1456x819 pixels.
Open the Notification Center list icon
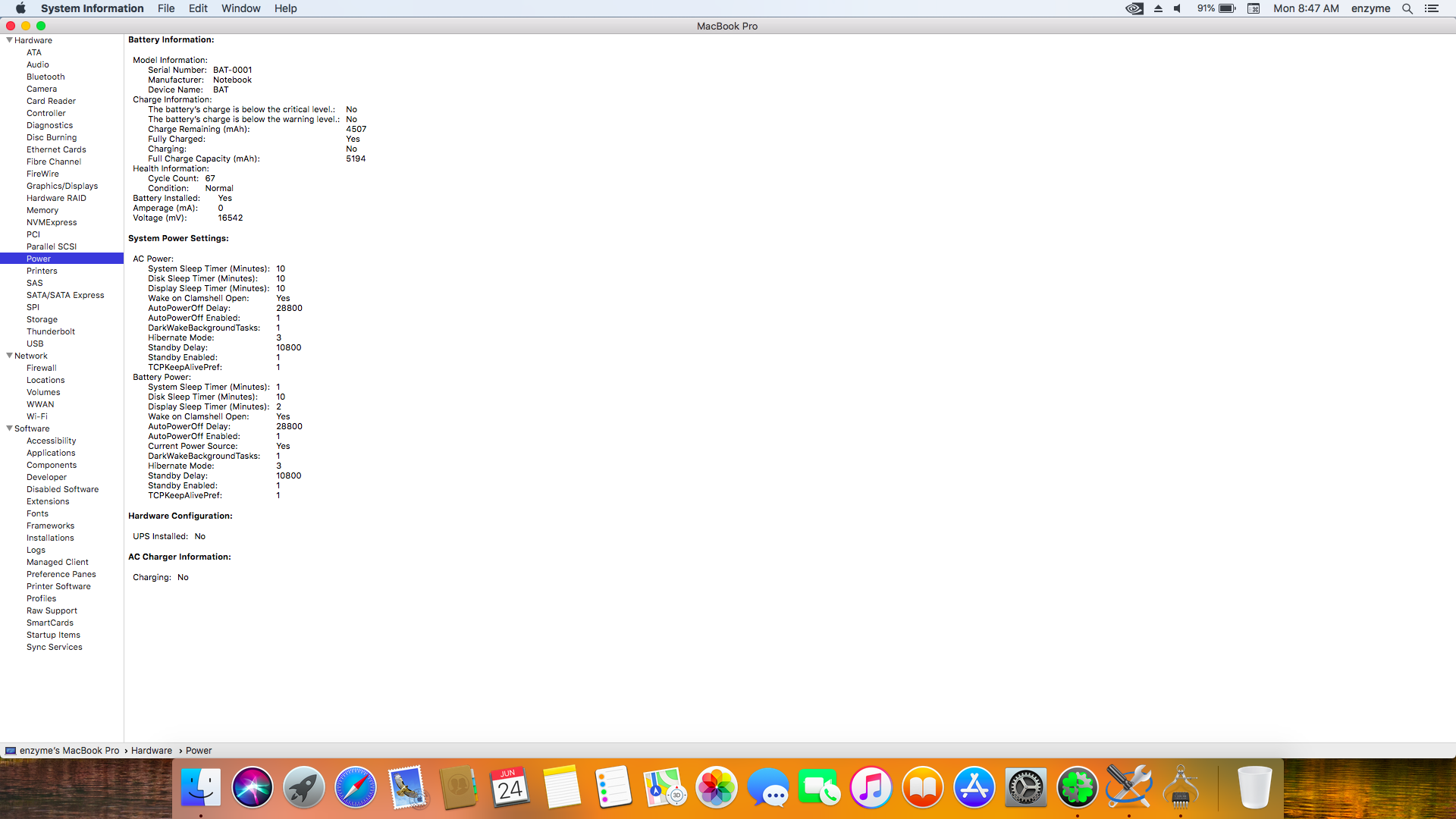click(1432, 8)
